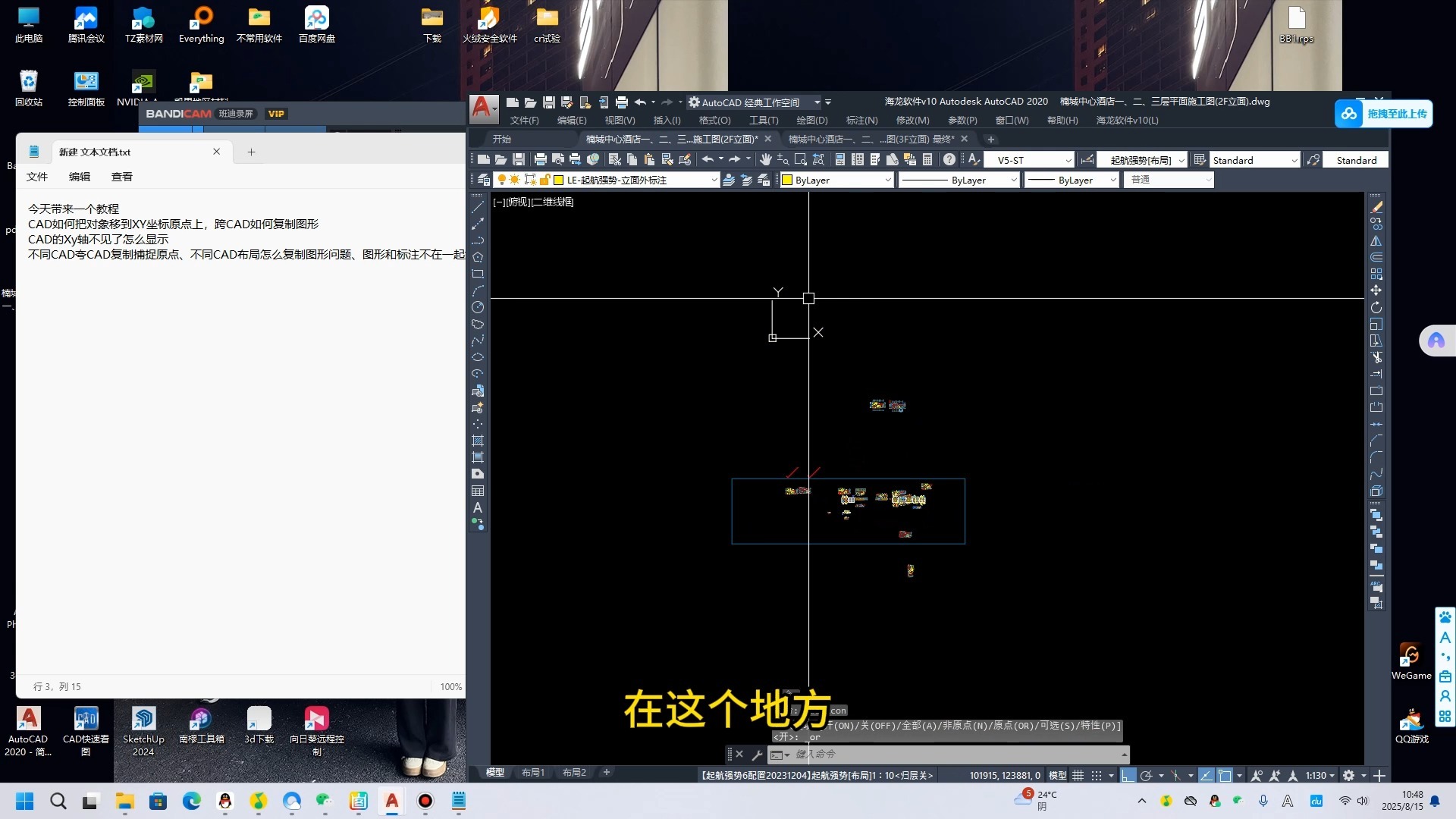
Task: Click the Rotate tool icon
Action: click(1376, 307)
